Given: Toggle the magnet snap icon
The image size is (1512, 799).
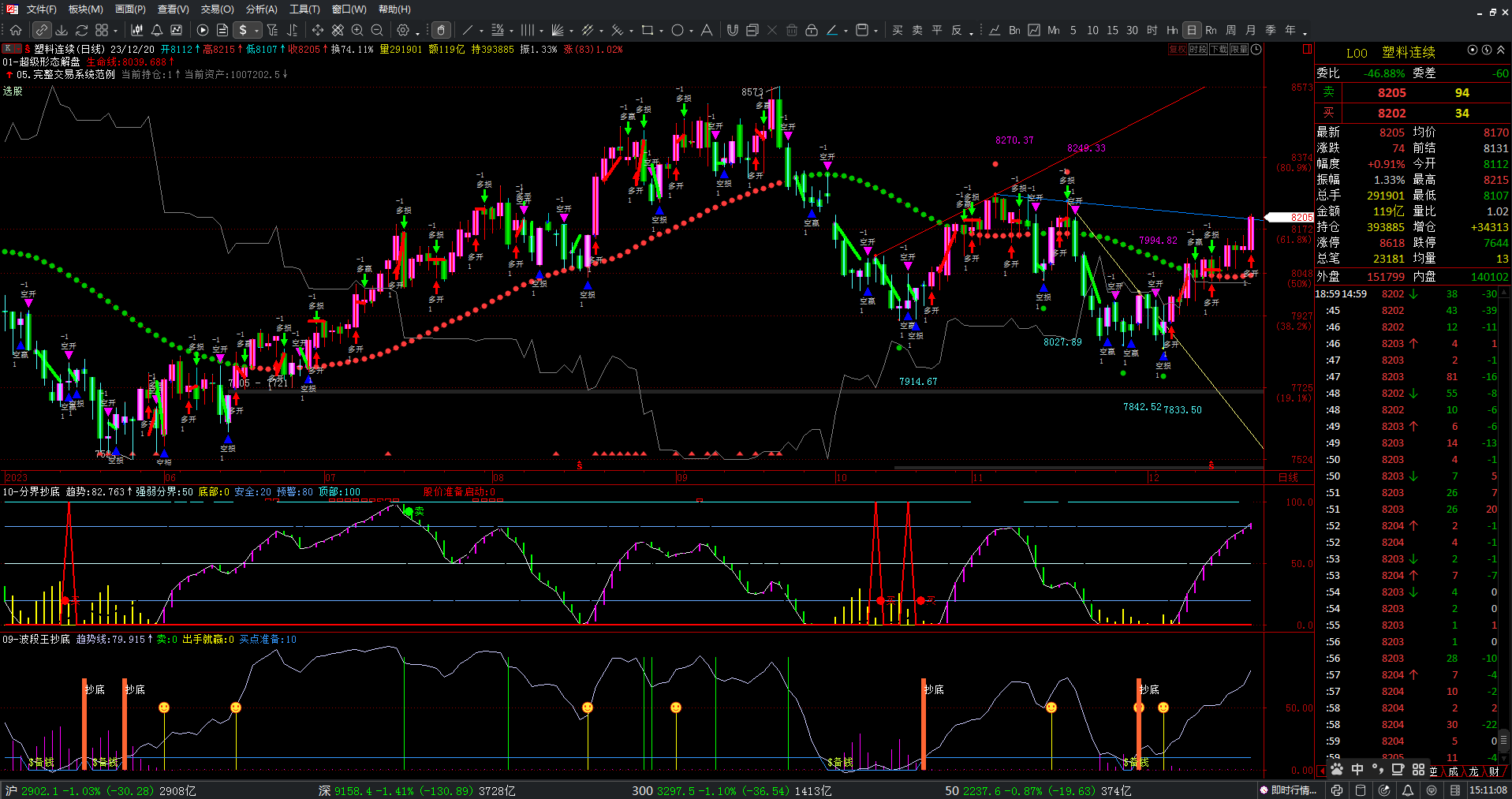Looking at the screenshot, I should tap(733, 30).
